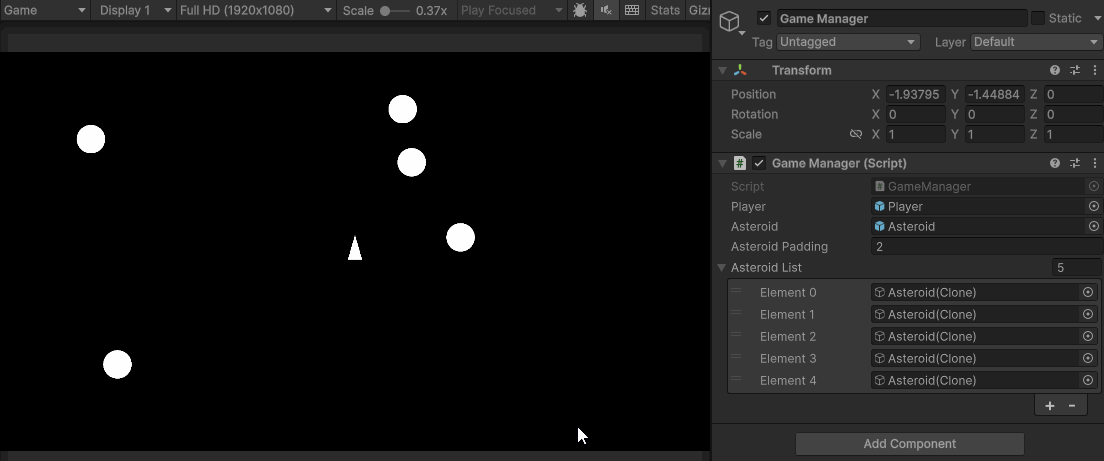This screenshot has height=461, width=1104.
Task: Open object picker for Element 1
Action: (1088, 314)
